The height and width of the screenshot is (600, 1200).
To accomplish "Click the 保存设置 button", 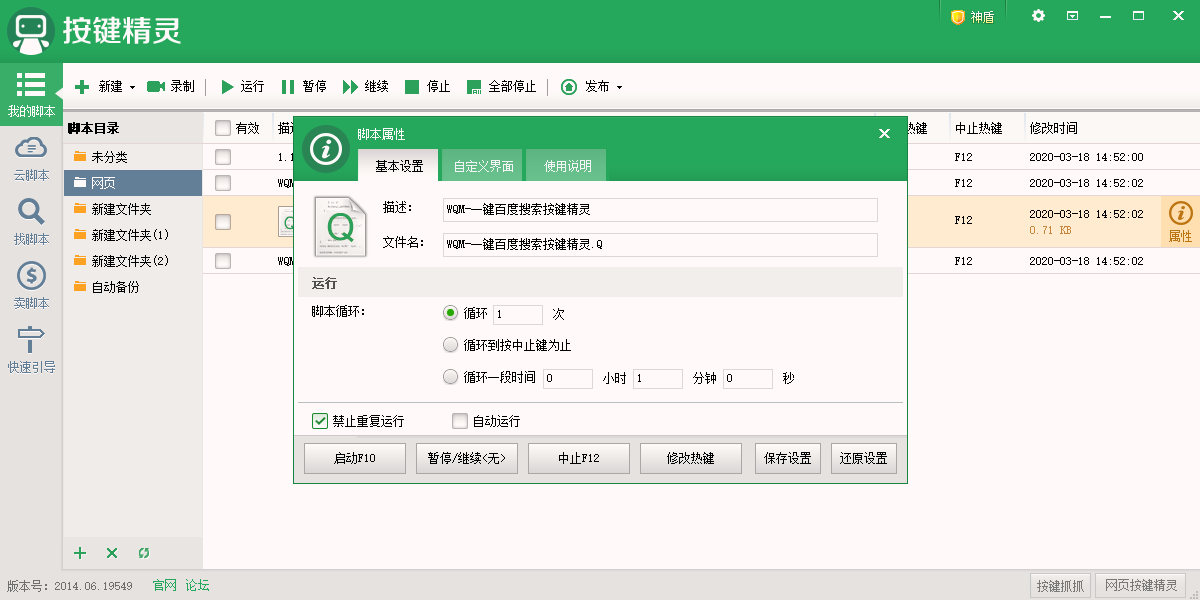I will 788,458.
